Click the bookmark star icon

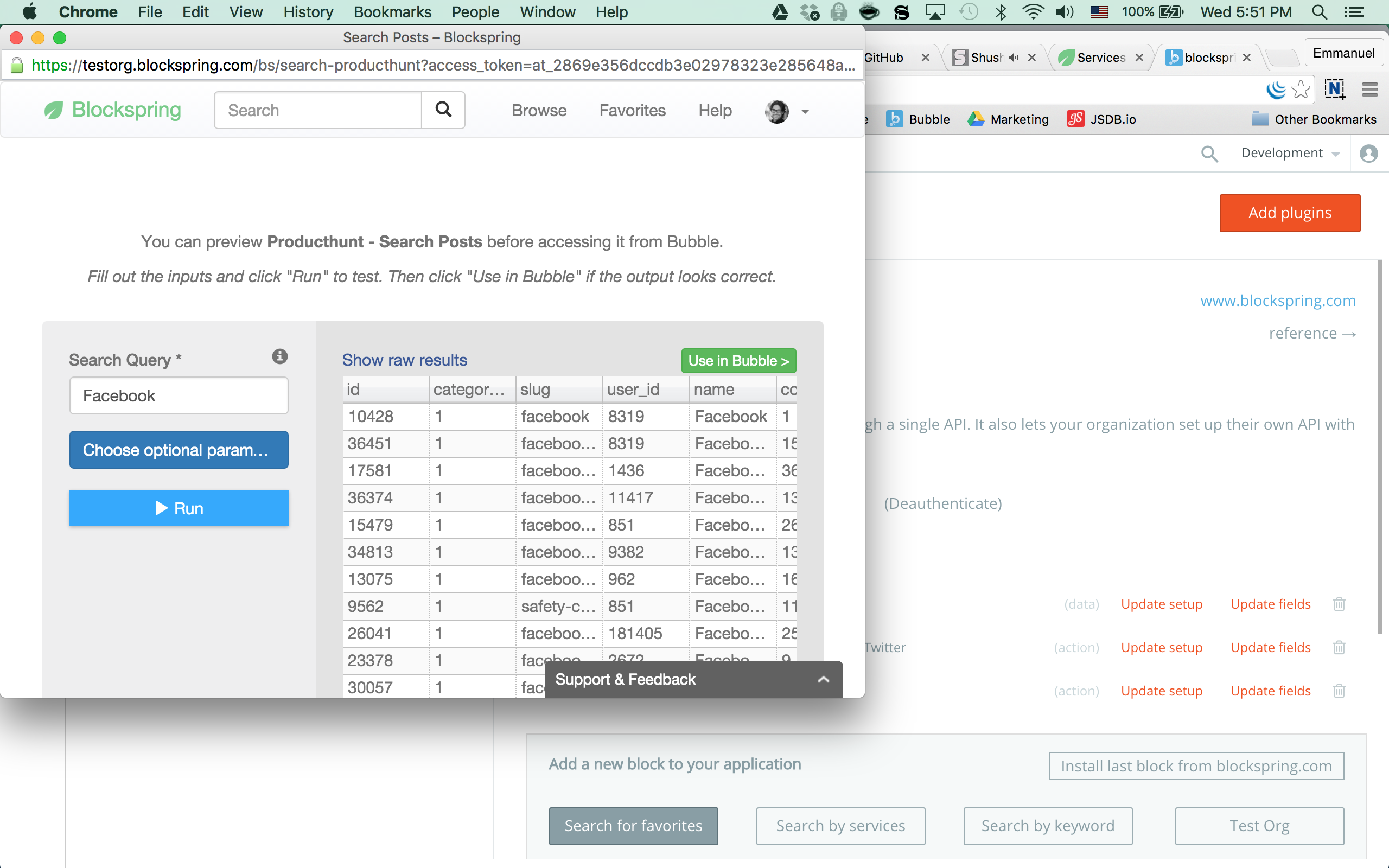point(1301,90)
